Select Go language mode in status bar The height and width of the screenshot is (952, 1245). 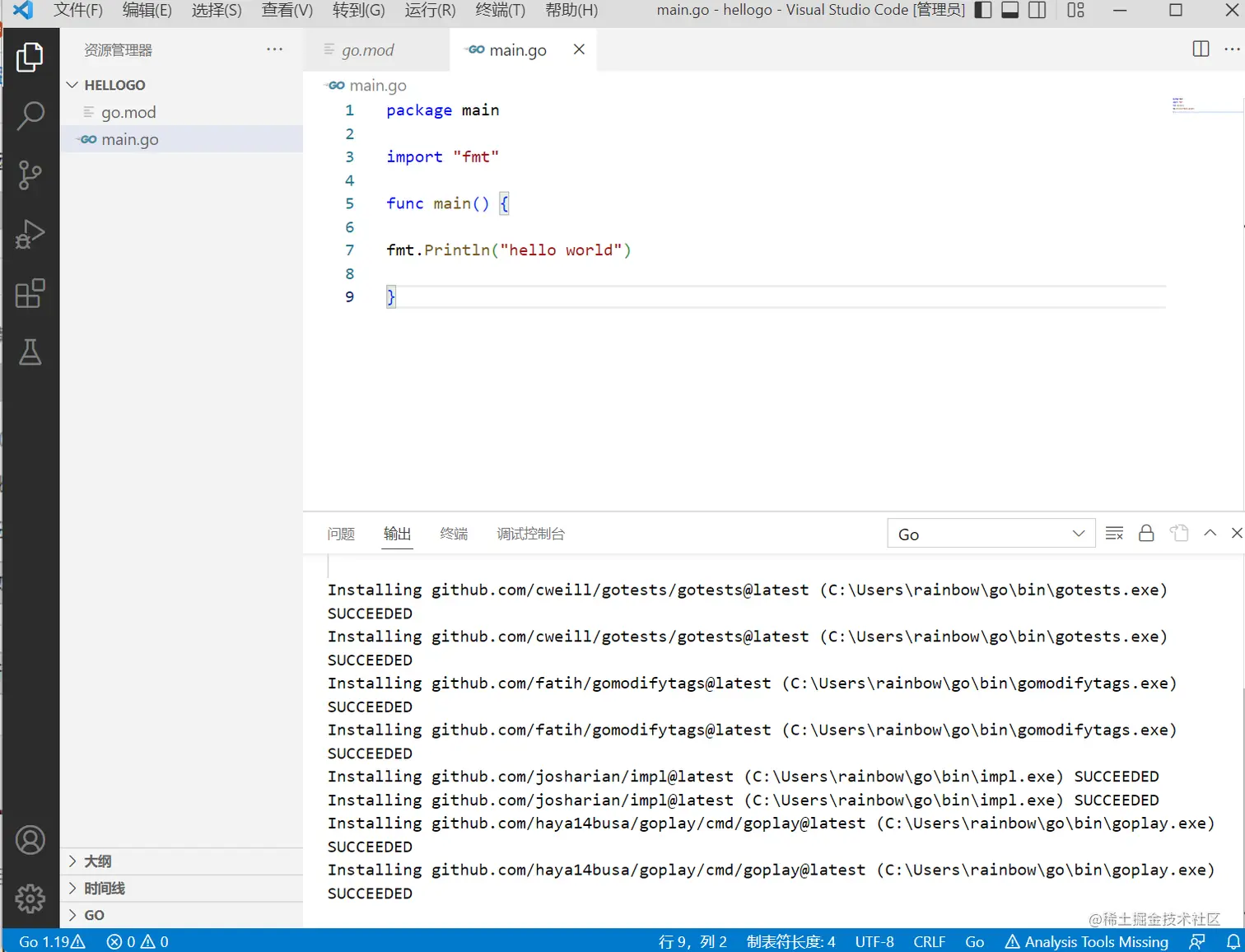tap(975, 941)
